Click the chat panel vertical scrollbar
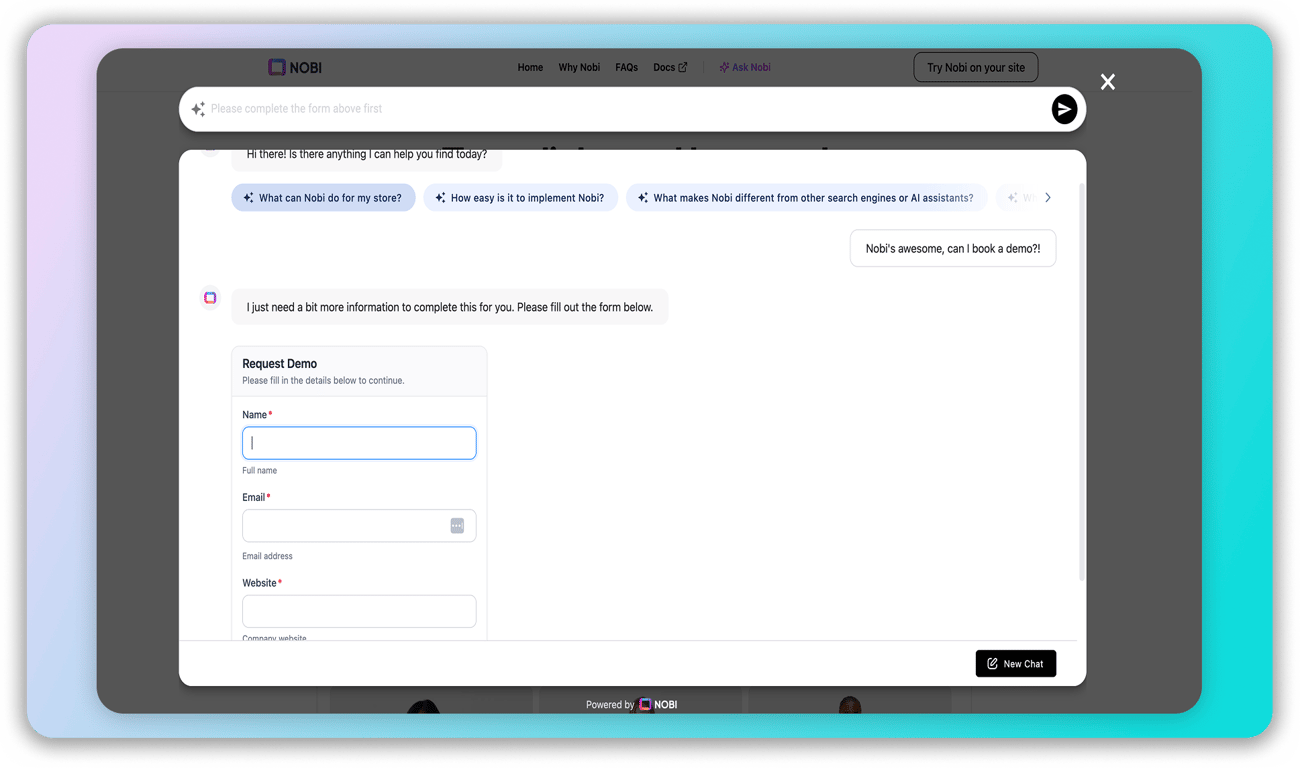Viewport: 1300px width, 768px height. point(1082,380)
